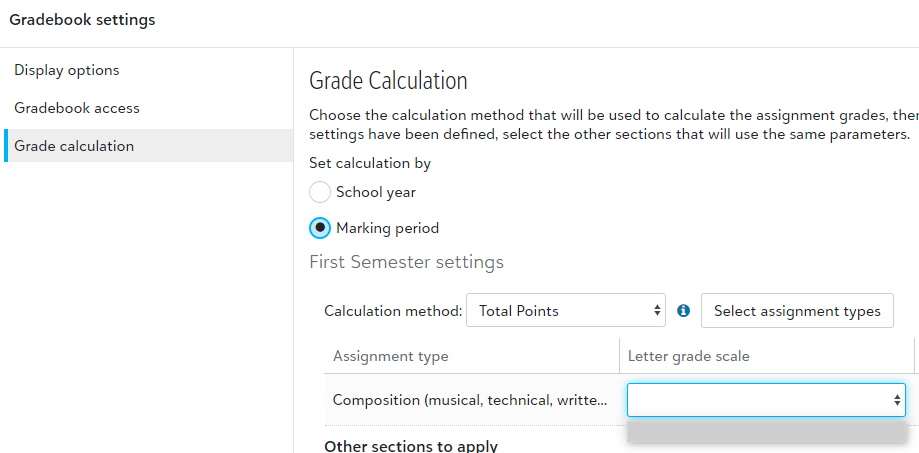The image size is (919, 453).
Task: Select Grade calculation in the sidebar
Action: [x=74, y=146]
